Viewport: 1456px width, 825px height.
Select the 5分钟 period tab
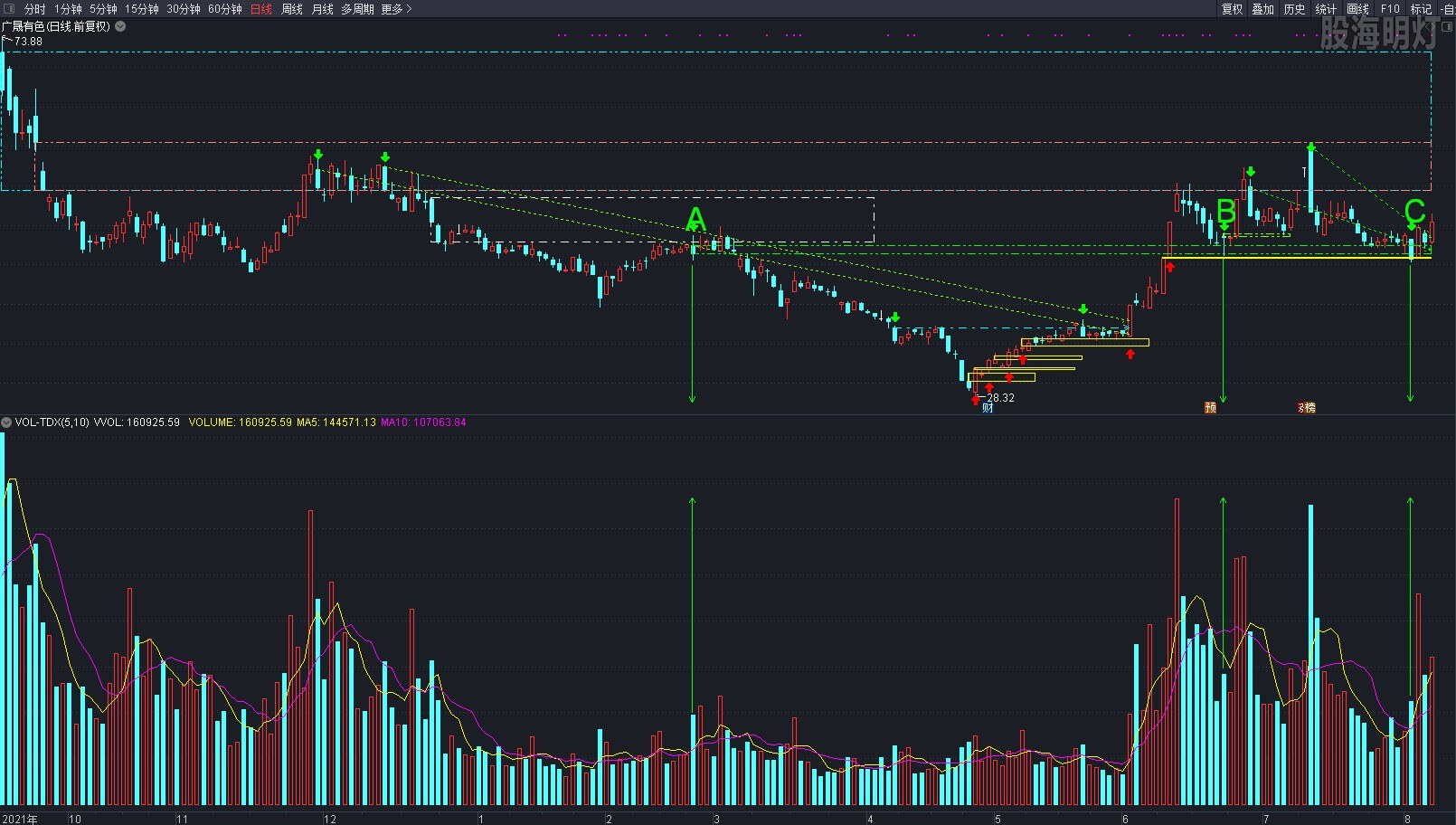coord(103,9)
